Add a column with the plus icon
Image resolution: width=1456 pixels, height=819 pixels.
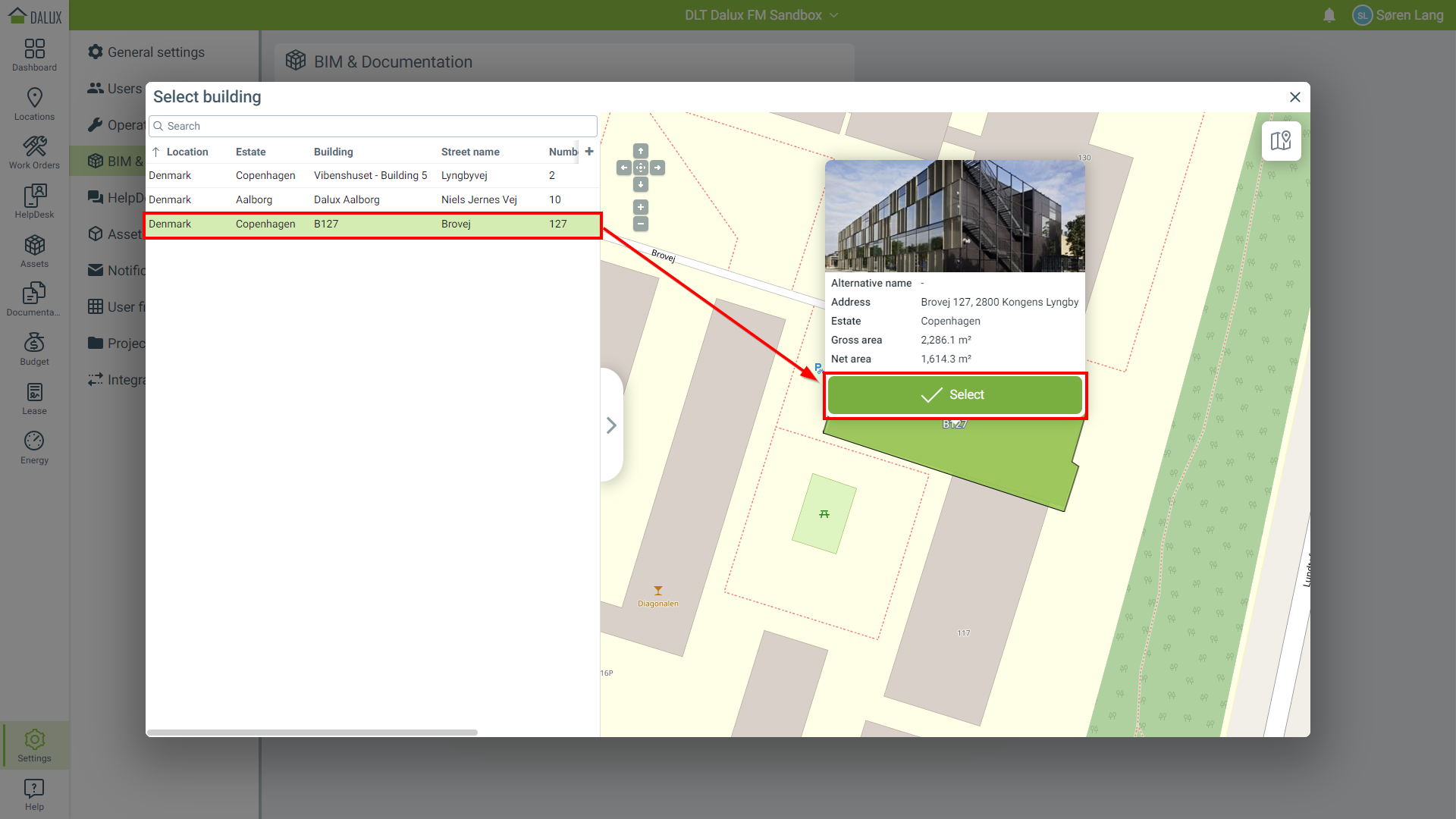pos(589,152)
